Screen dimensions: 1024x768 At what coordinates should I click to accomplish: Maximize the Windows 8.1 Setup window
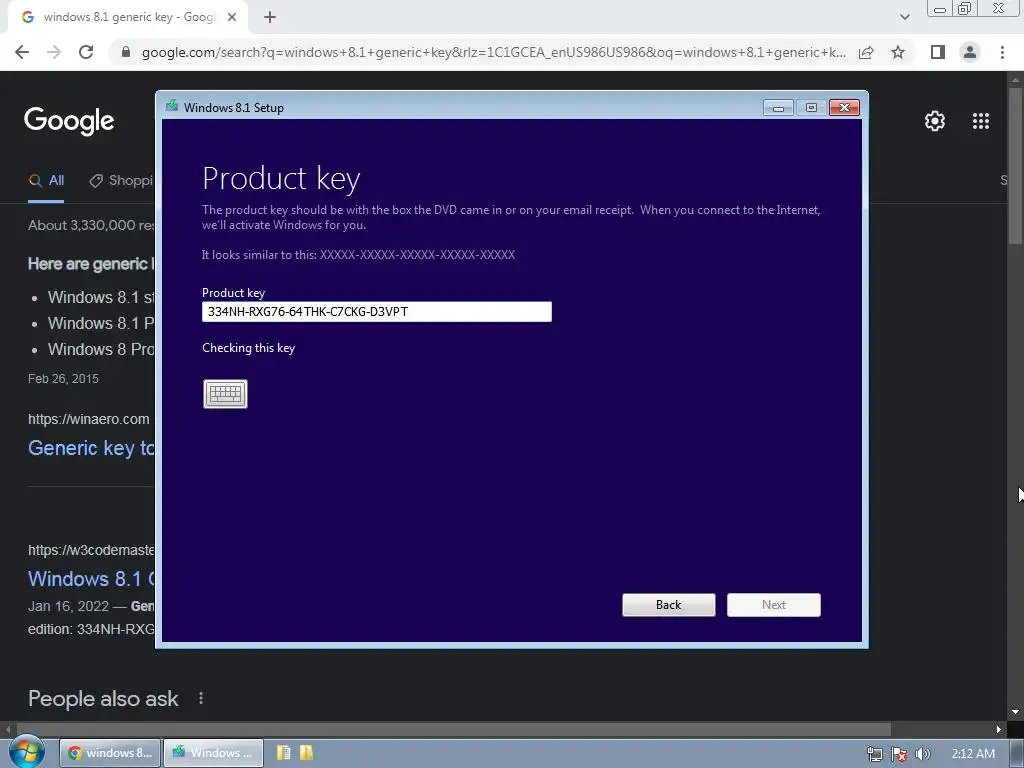(811, 108)
